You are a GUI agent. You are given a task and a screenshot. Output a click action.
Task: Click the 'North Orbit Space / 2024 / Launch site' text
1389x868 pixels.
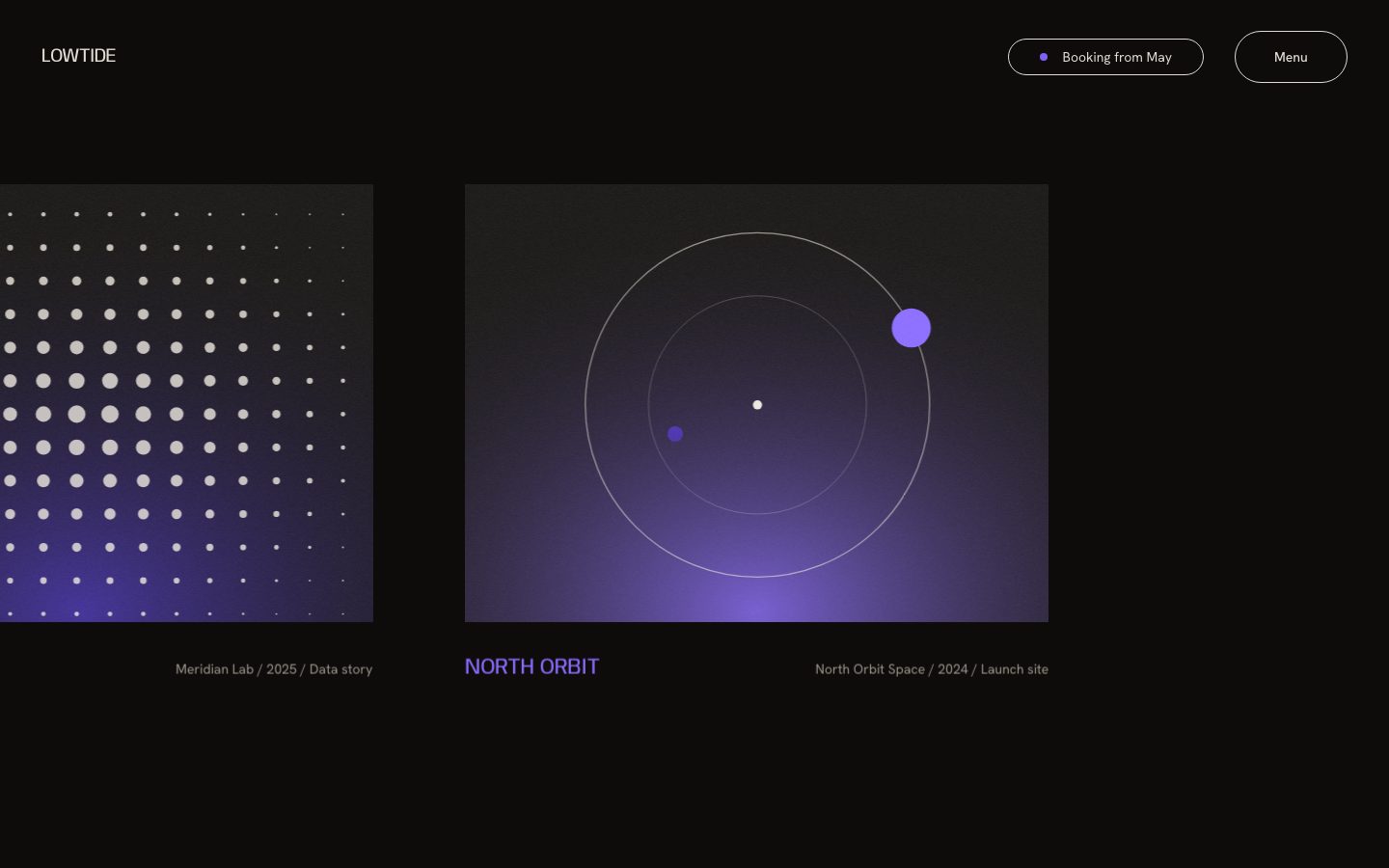pos(932,669)
